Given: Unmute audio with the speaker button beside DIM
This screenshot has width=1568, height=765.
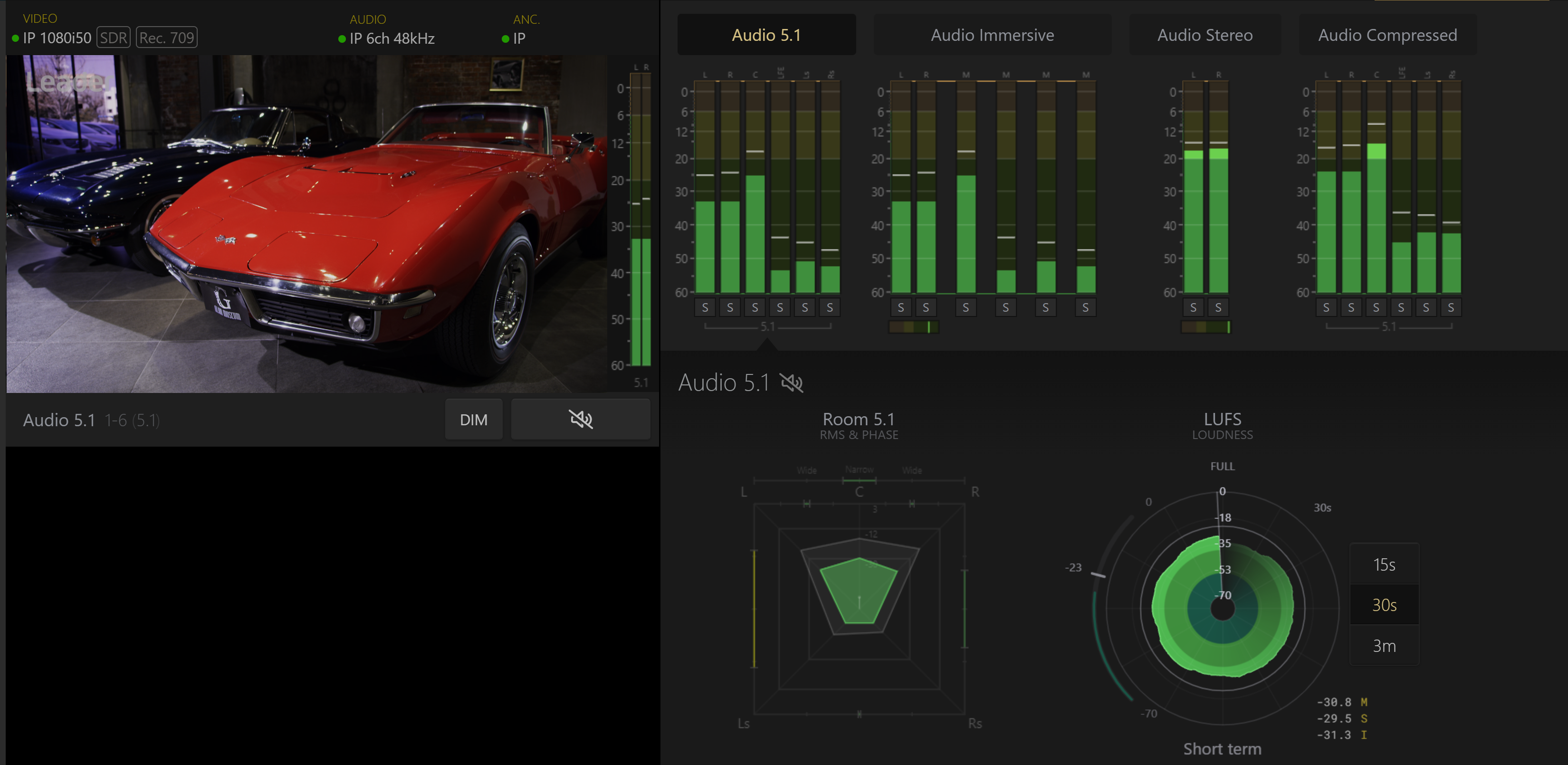Looking at the screenshot, I should [580, 419].
